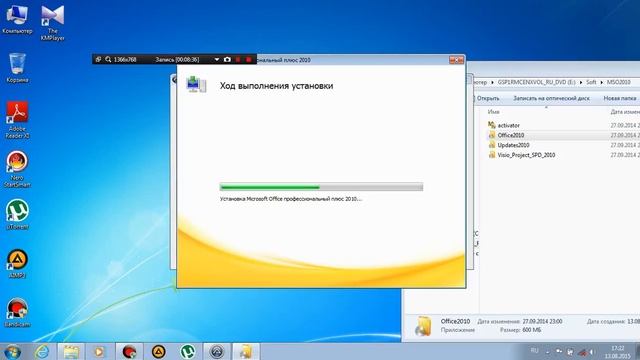
Task: Open the media player taskbar icon
Action: [x=99, y=352]
